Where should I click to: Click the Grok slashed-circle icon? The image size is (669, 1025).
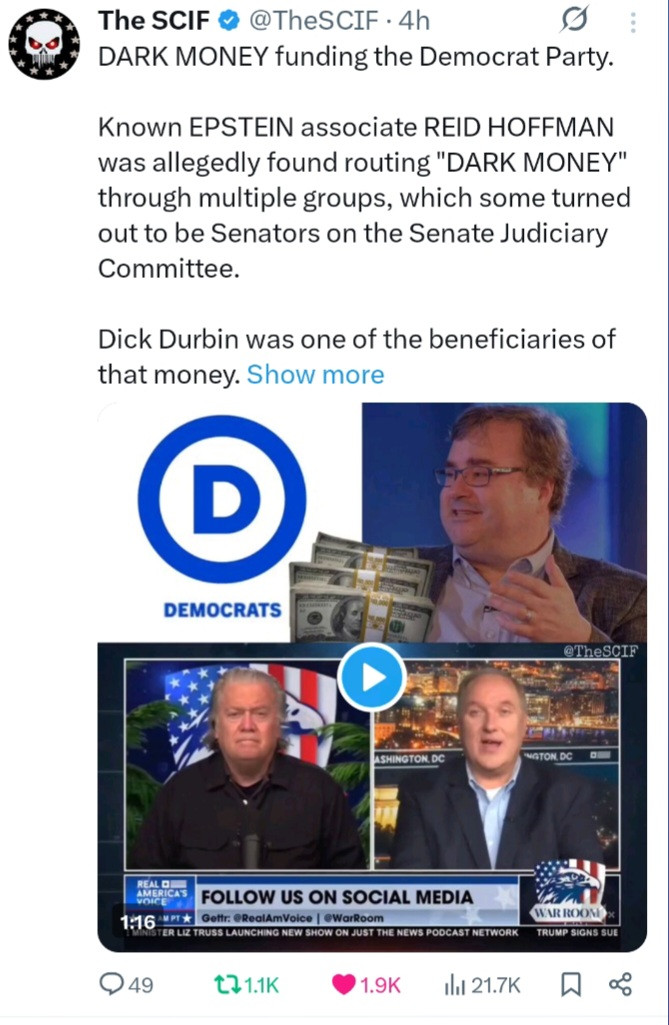coord(574,20)
